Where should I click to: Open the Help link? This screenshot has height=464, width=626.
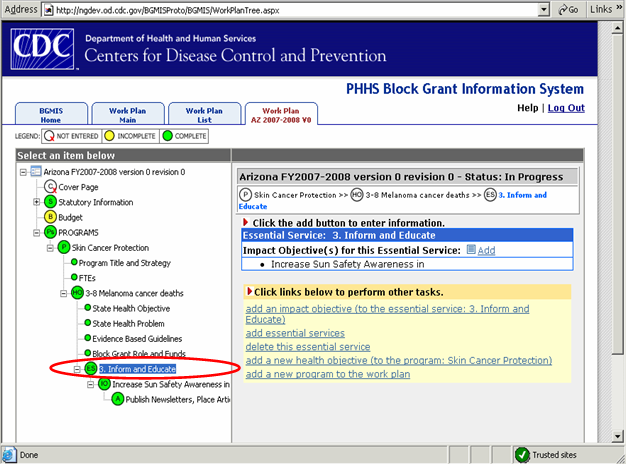(527, 108)
